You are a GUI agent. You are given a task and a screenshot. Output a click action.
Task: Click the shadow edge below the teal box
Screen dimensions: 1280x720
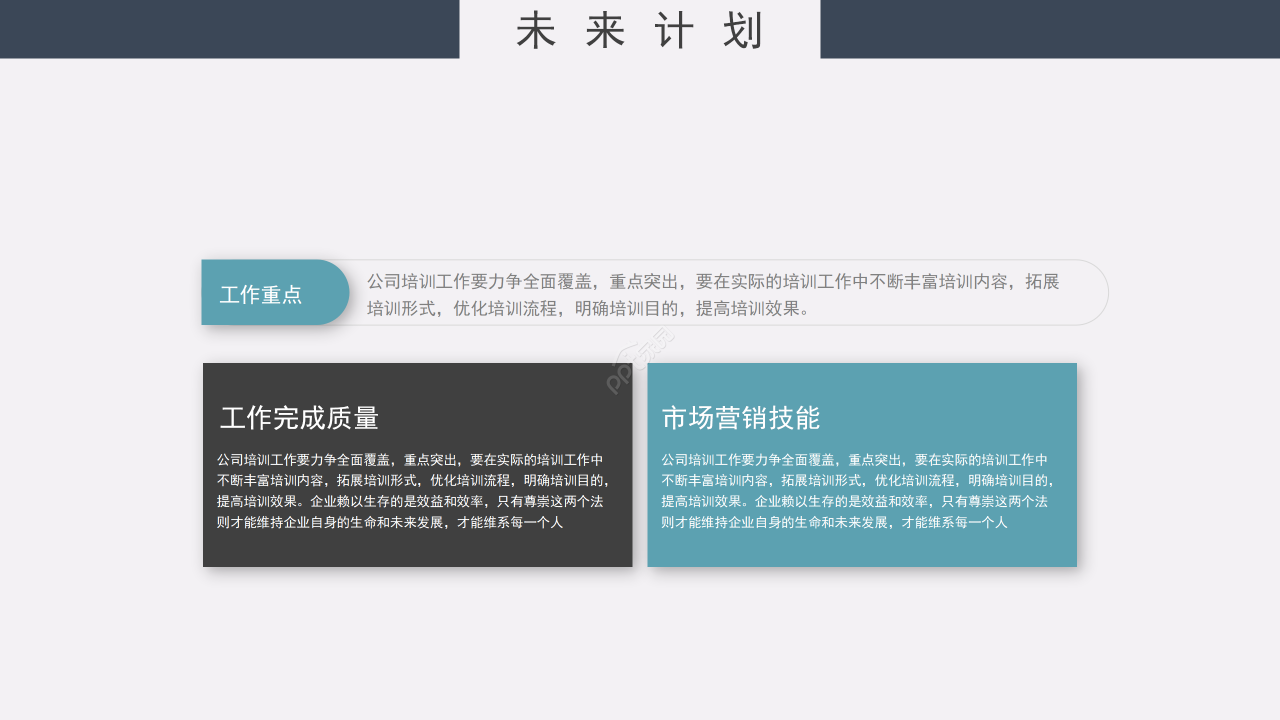click(862, 572)
